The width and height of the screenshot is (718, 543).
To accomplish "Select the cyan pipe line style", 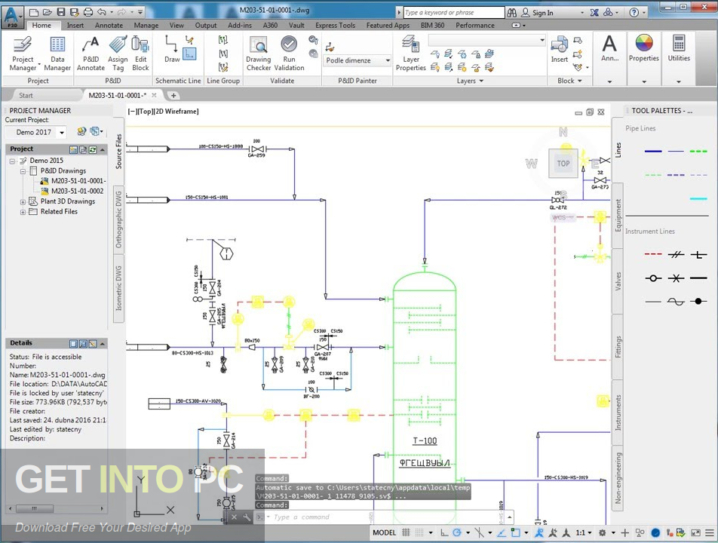I will tap(698, 199).
